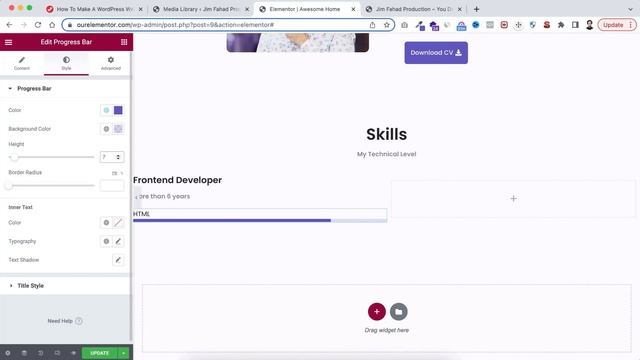Close the Elementor Awesome Home tab
The height and width of the screenshot is (360, 640).
[353, 9]
